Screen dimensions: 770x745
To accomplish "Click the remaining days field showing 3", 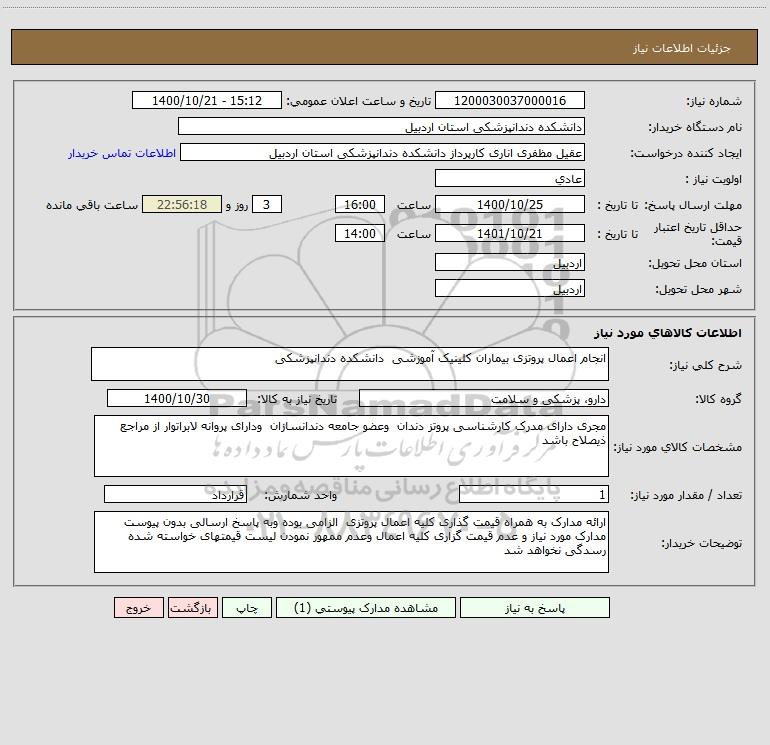I will click(267, 204).
